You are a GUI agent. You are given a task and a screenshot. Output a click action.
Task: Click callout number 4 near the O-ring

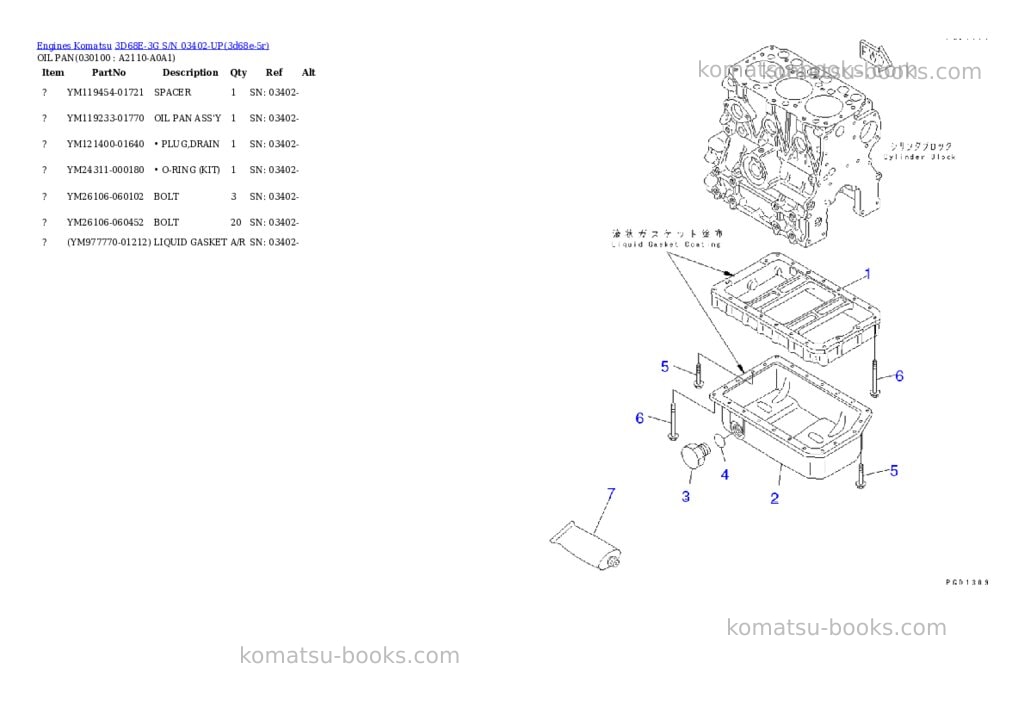click(724, 475)
